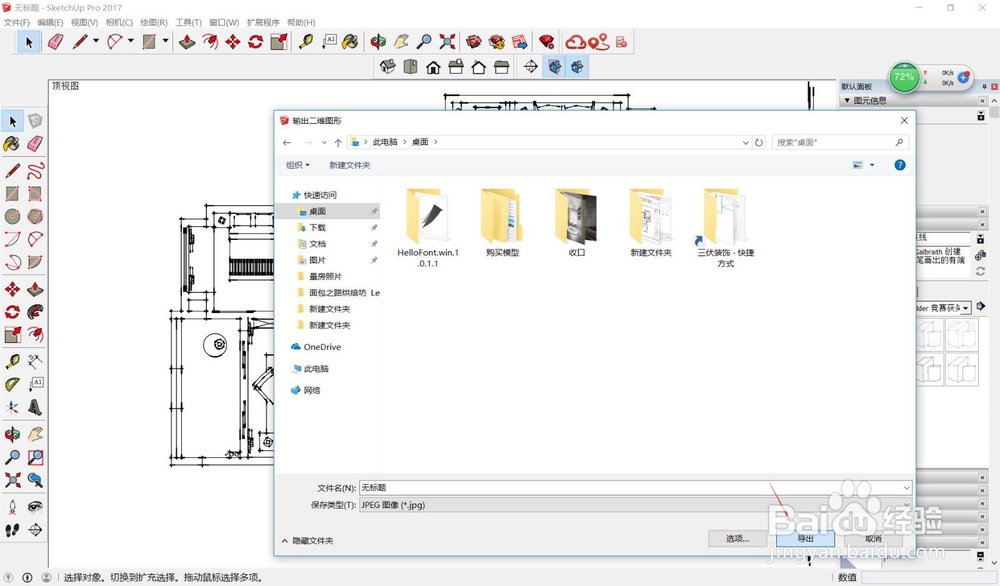Image resolution: width=1000 pixels, height=586 pixels.
Task: Click Zoom Extents in top toolbar
Action: (x=447, y=42)
